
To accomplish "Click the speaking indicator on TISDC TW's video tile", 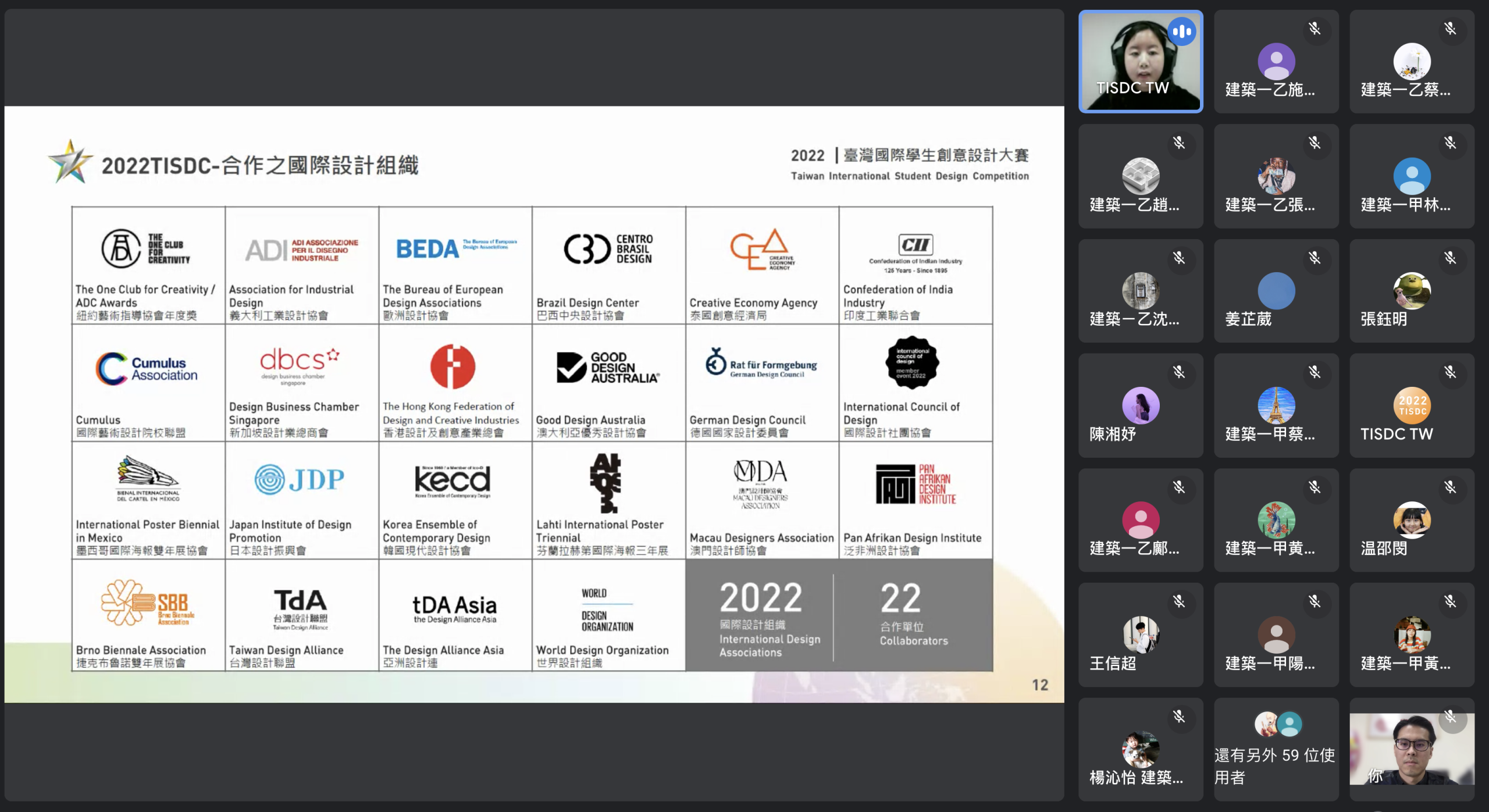I will click(1181, 32).
